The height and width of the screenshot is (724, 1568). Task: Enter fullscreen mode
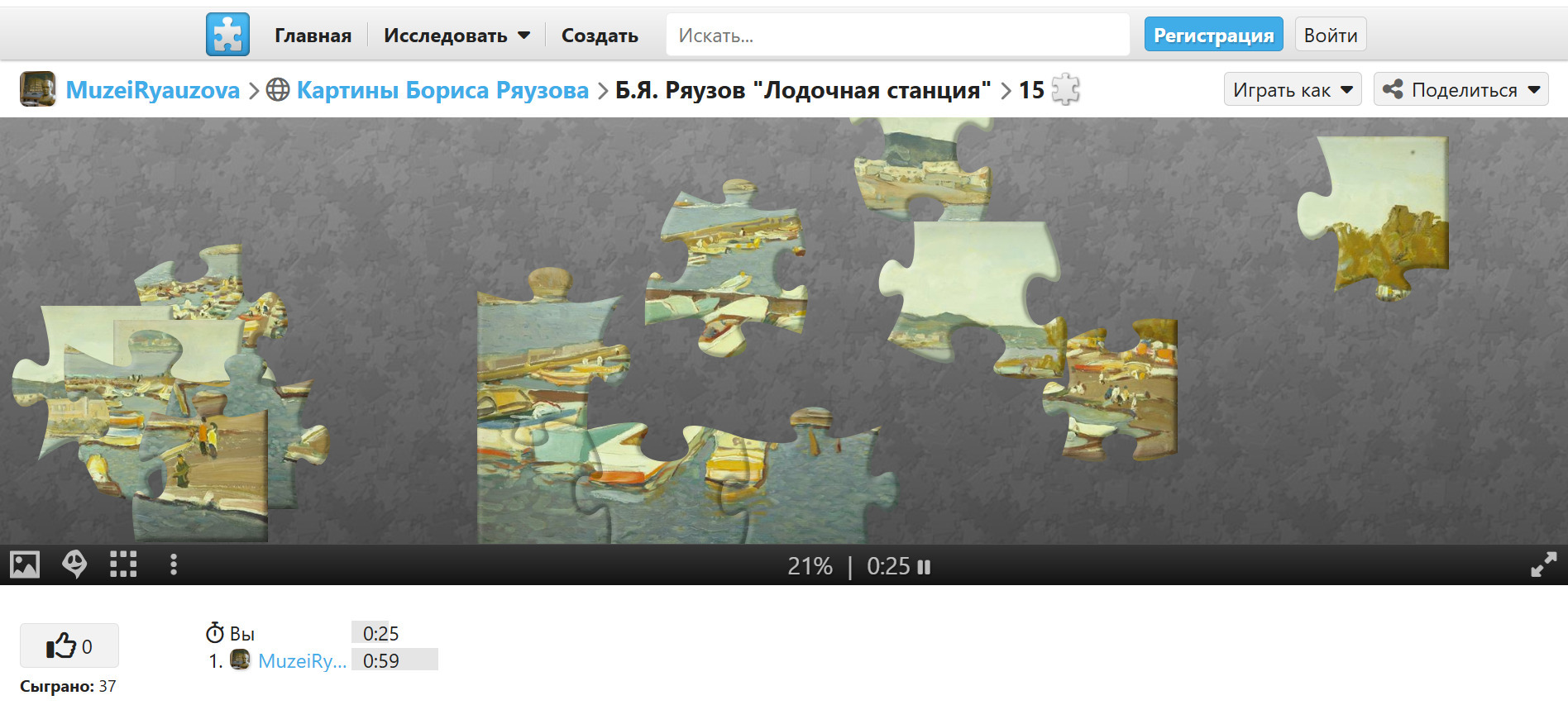1543,565
